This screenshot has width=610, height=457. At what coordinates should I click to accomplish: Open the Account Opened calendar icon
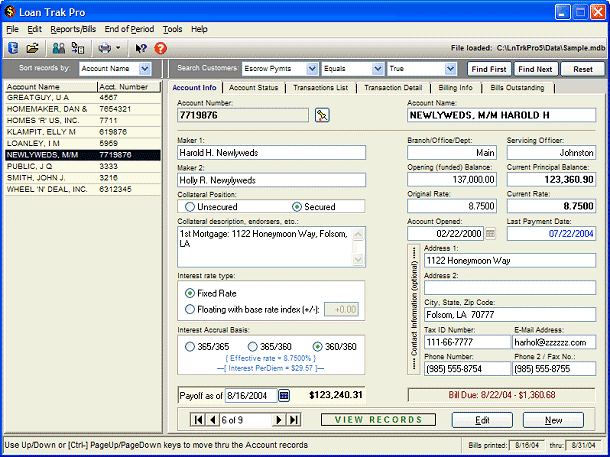click(490, 234)
